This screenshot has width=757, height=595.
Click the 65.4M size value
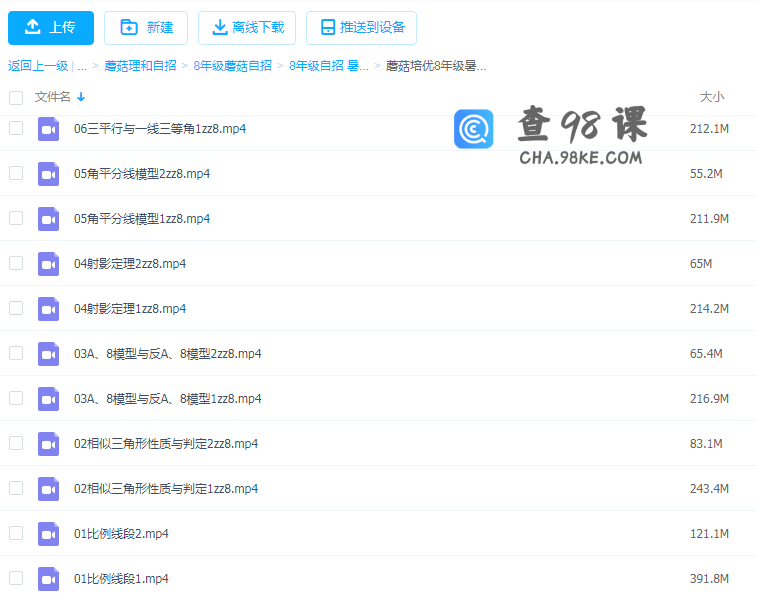706,354
